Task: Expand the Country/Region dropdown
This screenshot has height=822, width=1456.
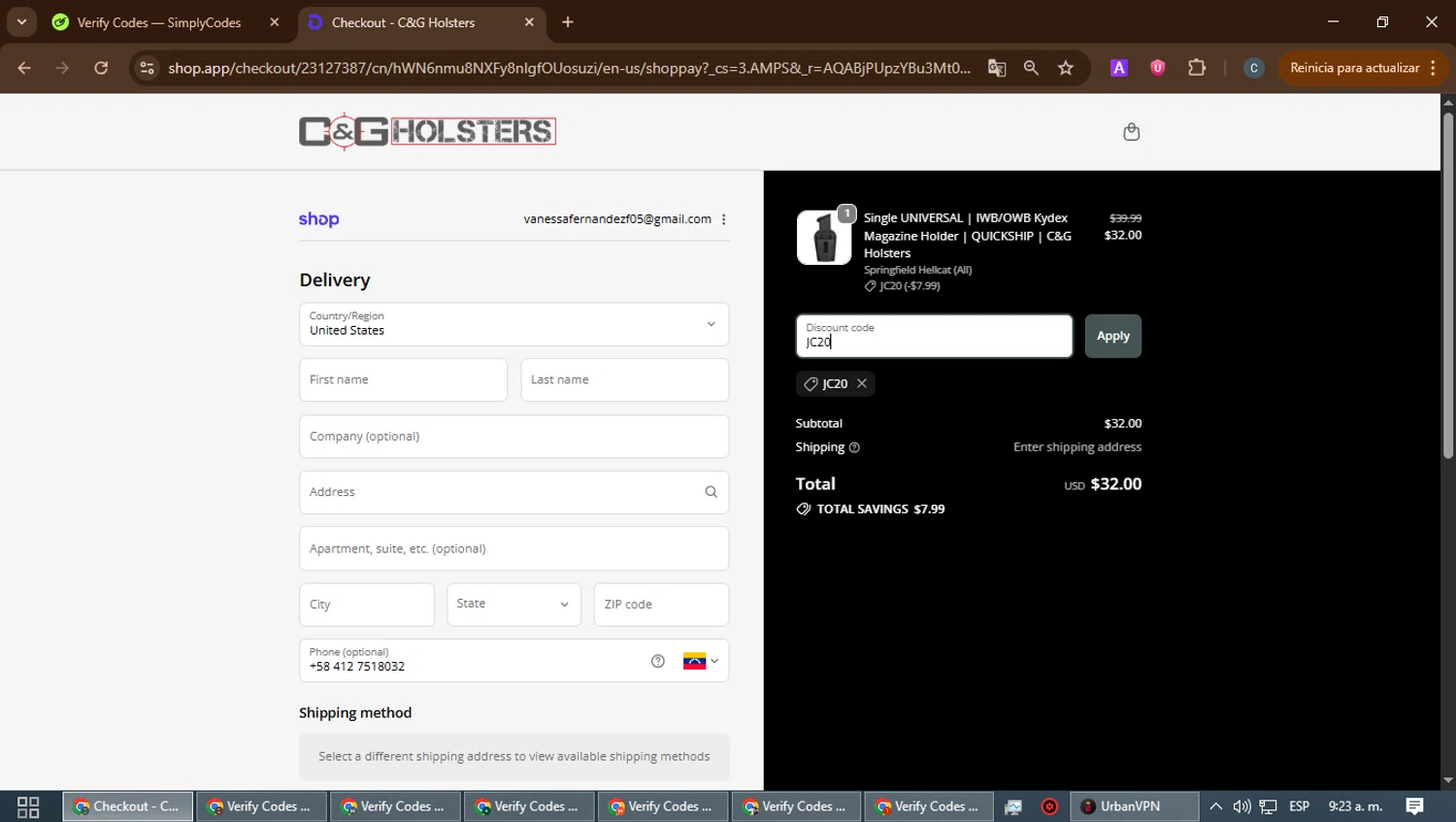Action: 513,324
